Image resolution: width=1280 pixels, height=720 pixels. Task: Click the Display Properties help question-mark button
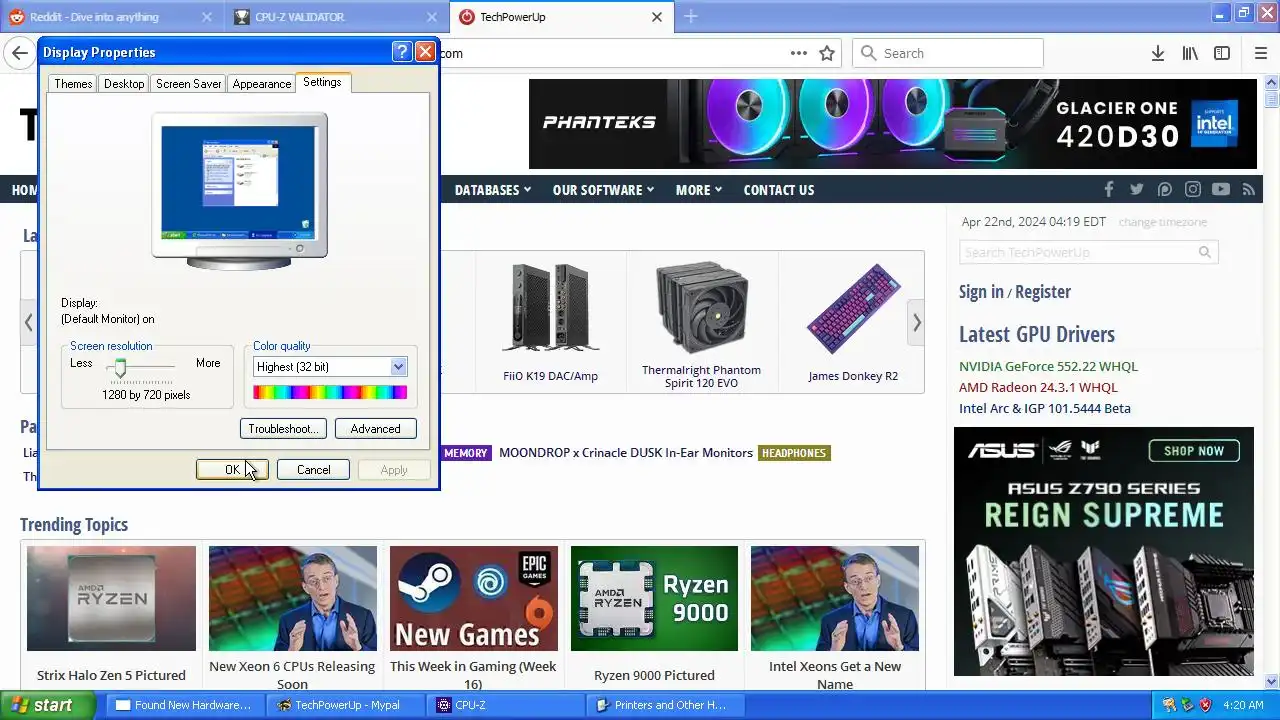tap(401, 52)
